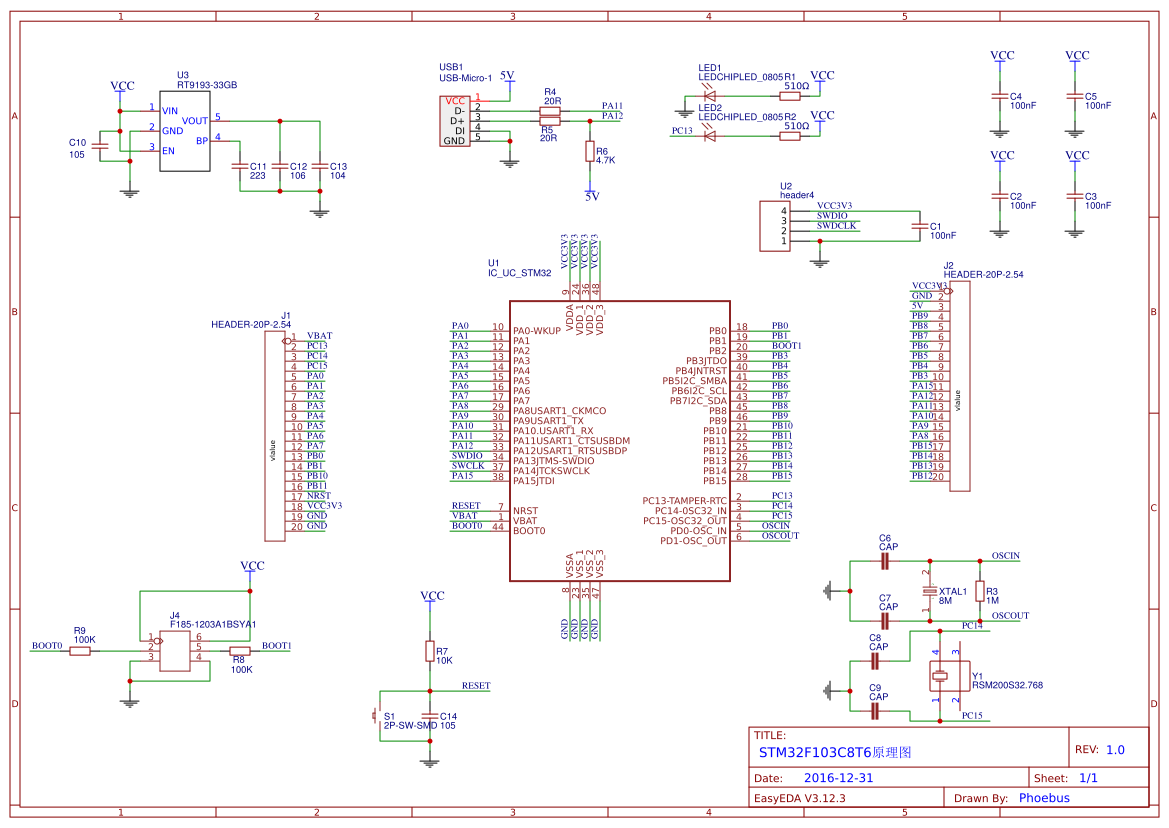The image size is (1169, 828).
Task: Click the PD0-OSC_IN pin name
Action: [698, 531]
